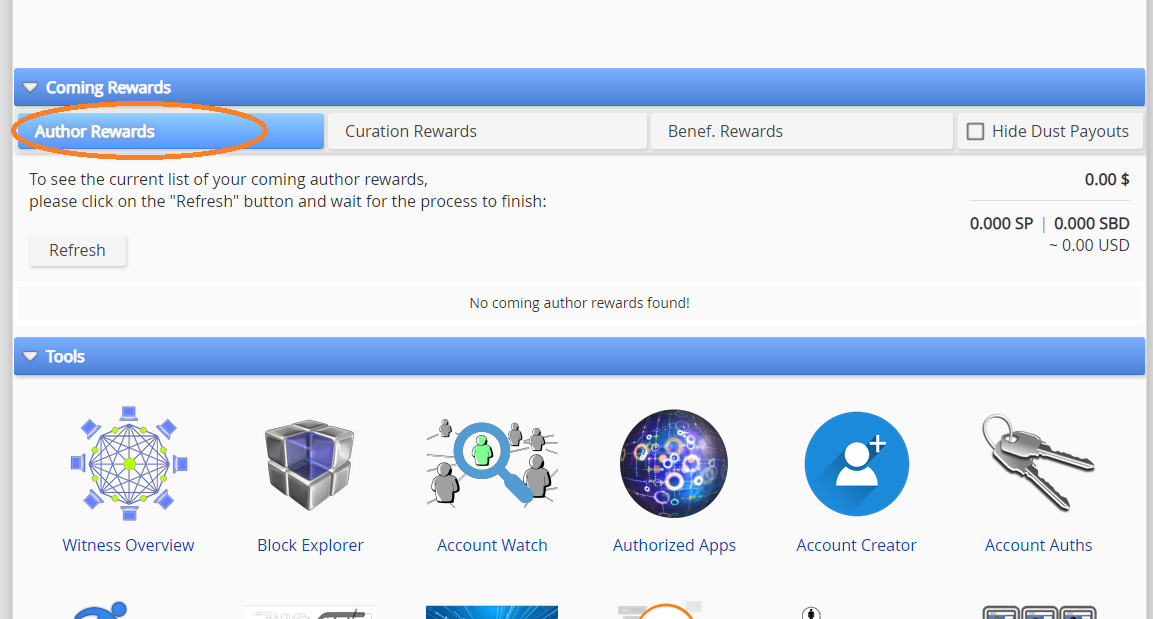Toggle the Hide Dust Payouts checkbox
Image resolution: width=1153 pixels, height=619 pixels.
[x=975, y=132]
